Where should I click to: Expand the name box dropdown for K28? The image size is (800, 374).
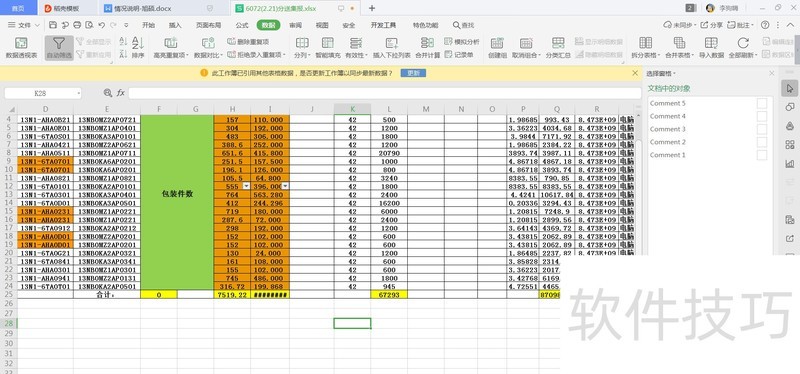point(79,93)
